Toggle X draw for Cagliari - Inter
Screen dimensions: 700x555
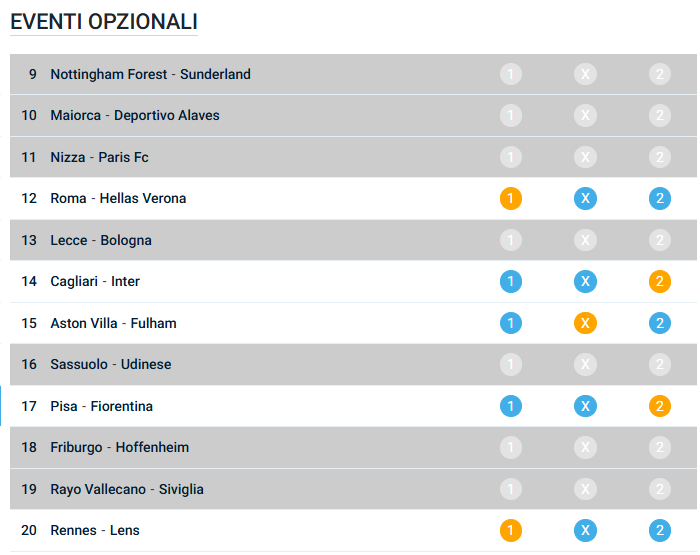[585, 281]
